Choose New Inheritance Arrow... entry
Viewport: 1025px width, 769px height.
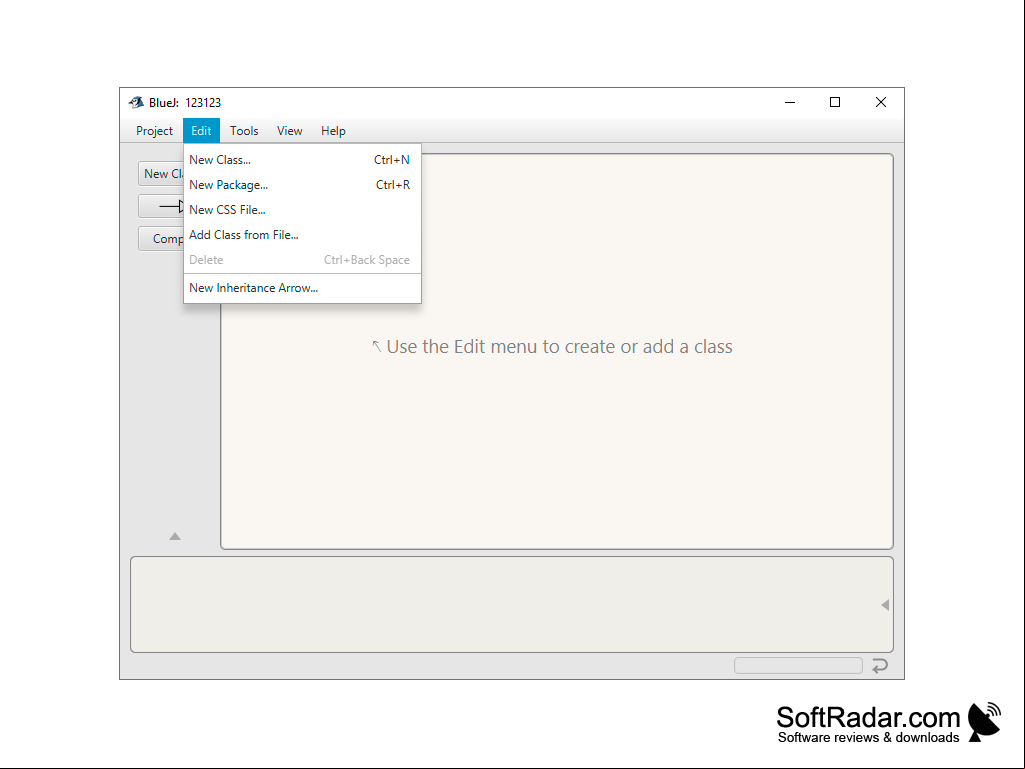(302, 288)
